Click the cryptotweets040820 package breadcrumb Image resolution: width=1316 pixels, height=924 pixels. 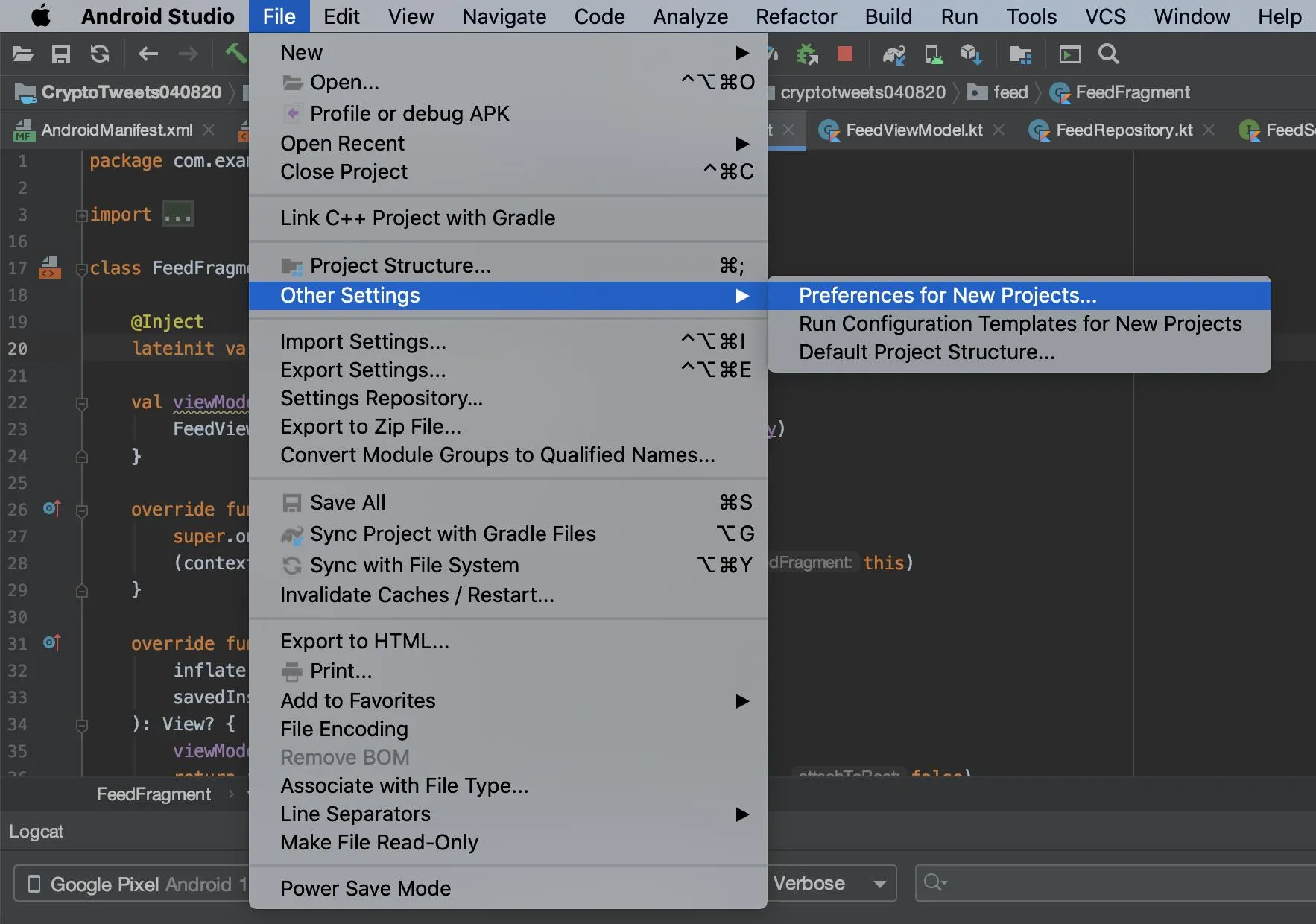pos(863,92)
